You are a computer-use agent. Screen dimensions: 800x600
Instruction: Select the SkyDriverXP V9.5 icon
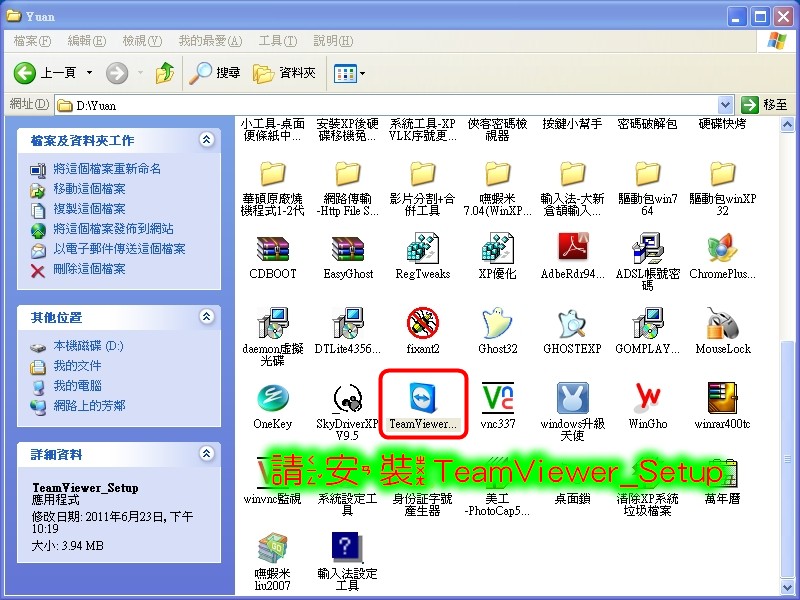pyautogui.click(x=347, y=398)
